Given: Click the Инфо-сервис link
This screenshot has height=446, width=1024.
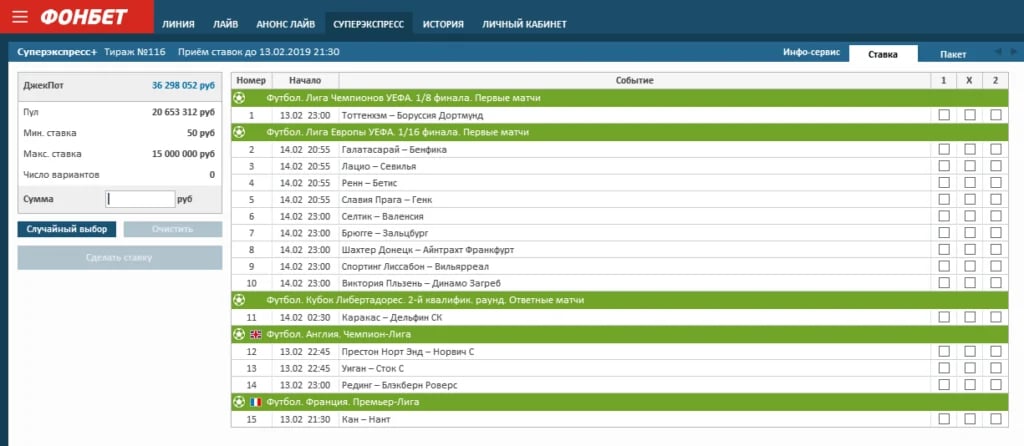Looking at the screenshot, I should [x=812, y=52].
